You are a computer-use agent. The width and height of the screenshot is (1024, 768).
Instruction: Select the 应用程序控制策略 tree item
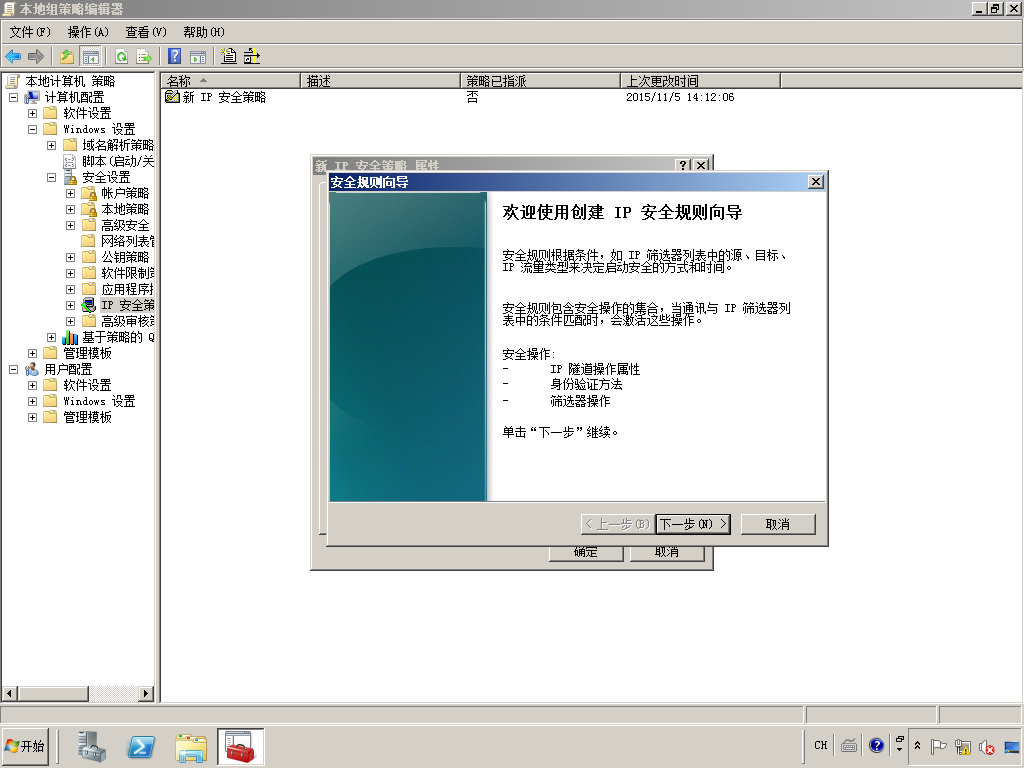tap(127, 289)
